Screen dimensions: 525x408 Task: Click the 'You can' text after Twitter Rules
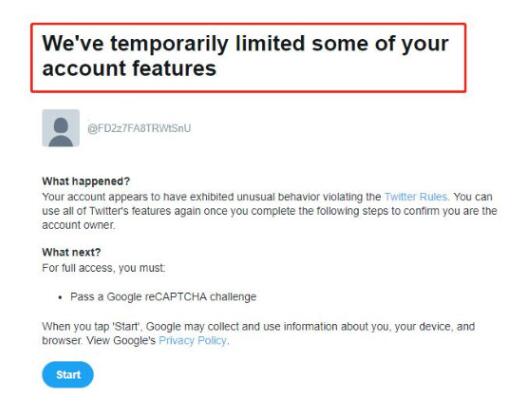(x=473, y=196)
